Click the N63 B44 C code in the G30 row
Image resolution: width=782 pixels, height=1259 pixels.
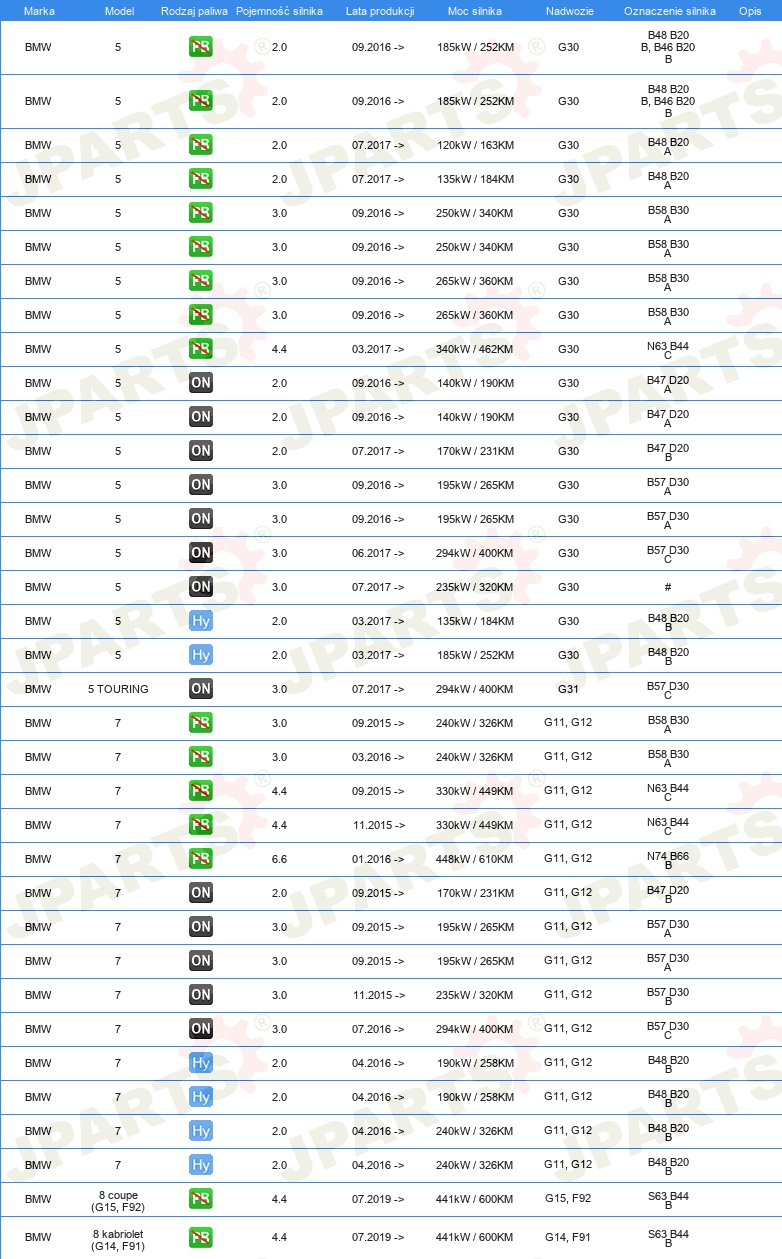click(668, 350)
